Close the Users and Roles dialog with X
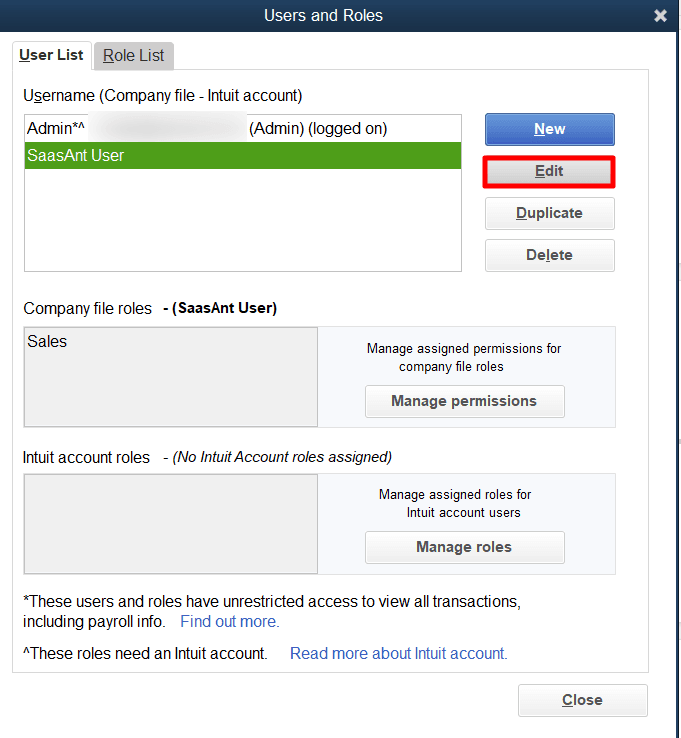This screenshot has width=681, height=738. tap(660, 16)
